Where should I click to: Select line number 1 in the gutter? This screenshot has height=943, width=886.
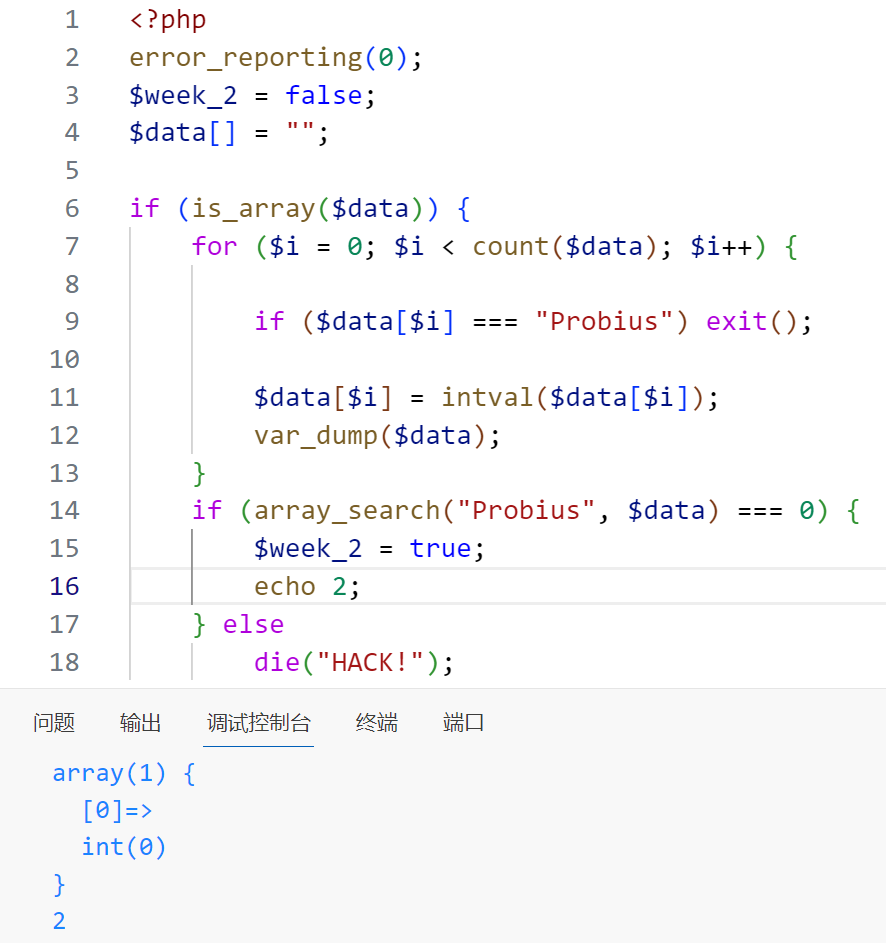point(70,19)
